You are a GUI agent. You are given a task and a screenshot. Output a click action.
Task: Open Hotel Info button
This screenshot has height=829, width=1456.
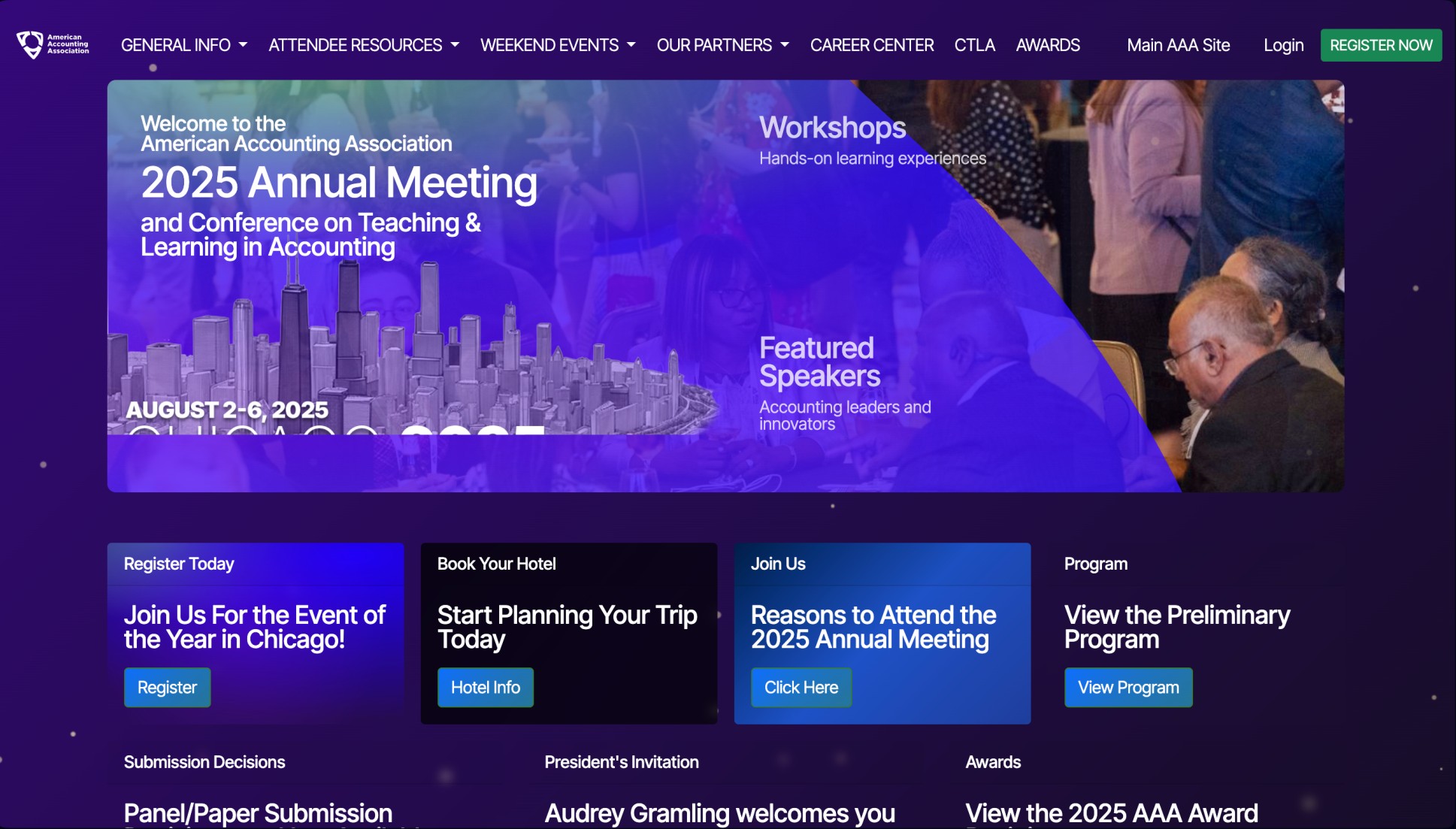click(x=486, y=687)
